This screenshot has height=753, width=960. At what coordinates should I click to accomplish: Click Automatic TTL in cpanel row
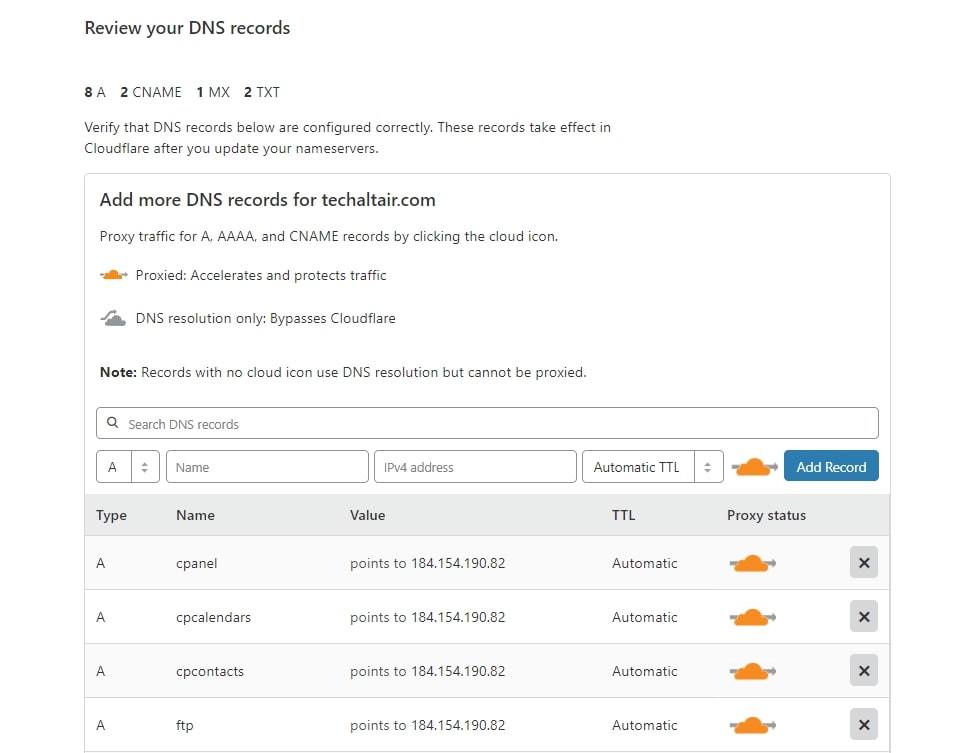[x=645, y=563]
